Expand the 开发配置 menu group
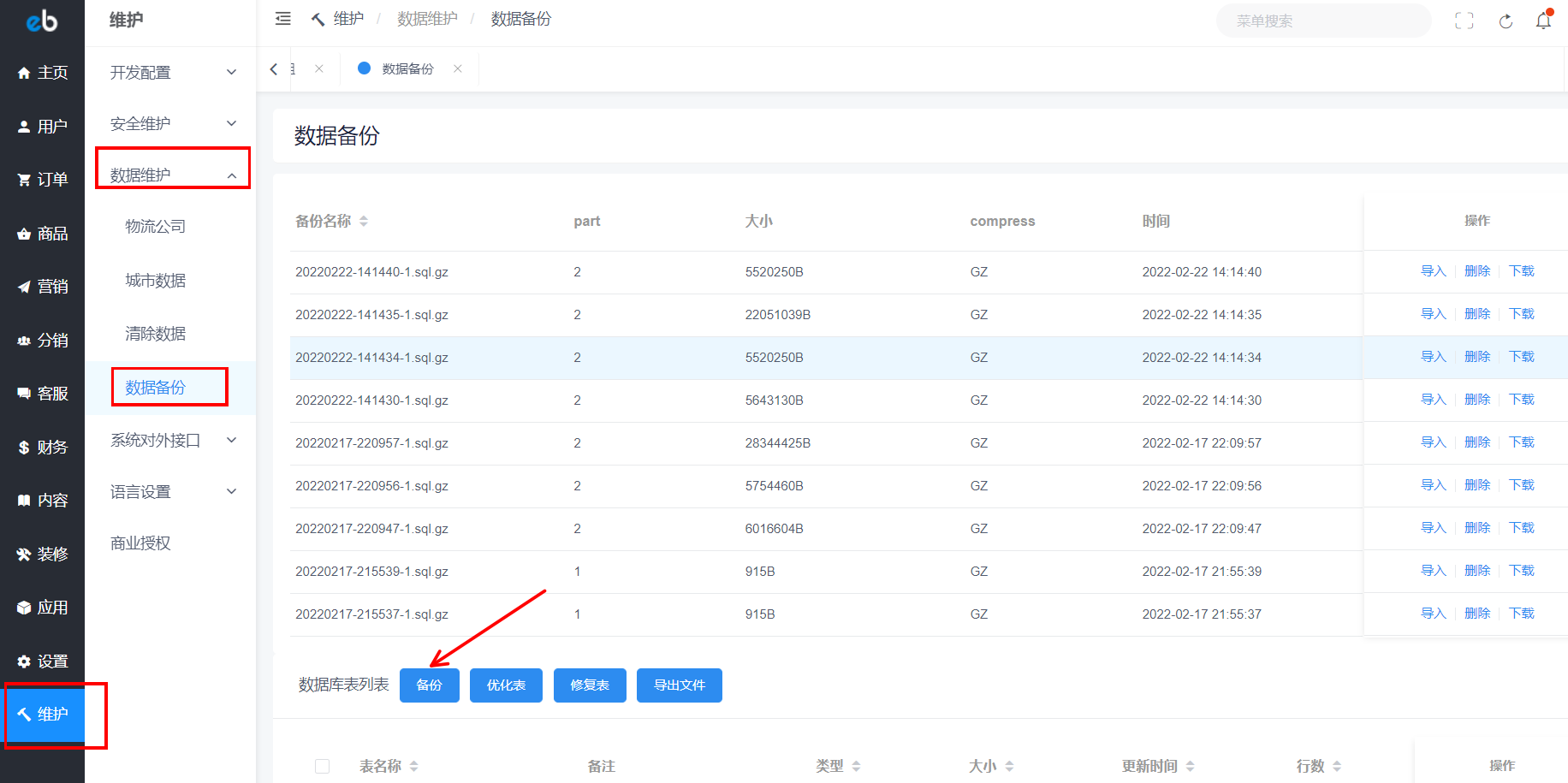The height and width of the screenshot is (783, 1568). [x=171, y=73]
